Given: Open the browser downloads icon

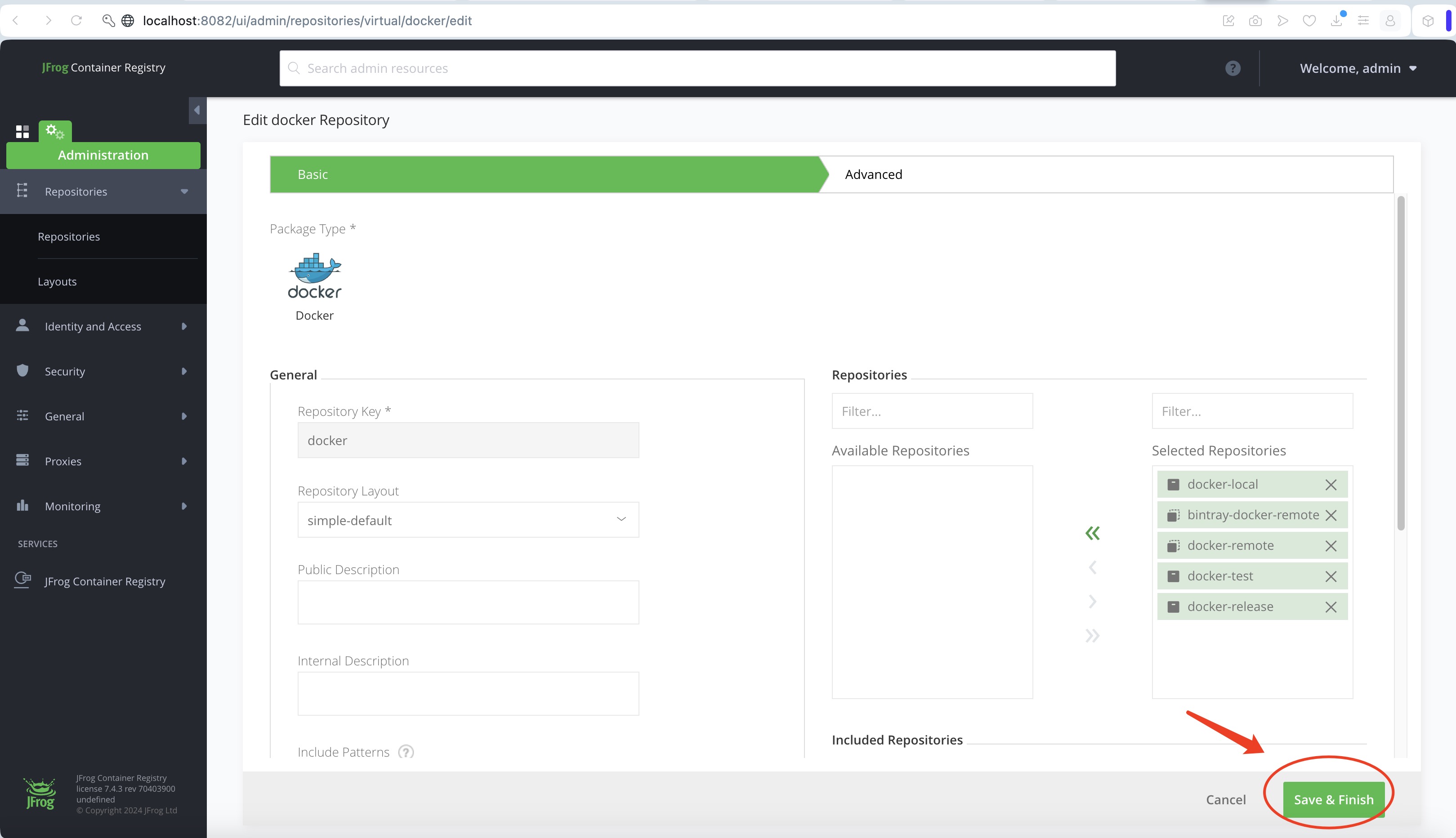Looking at the screenshot, I should [x=1336, y=21].
